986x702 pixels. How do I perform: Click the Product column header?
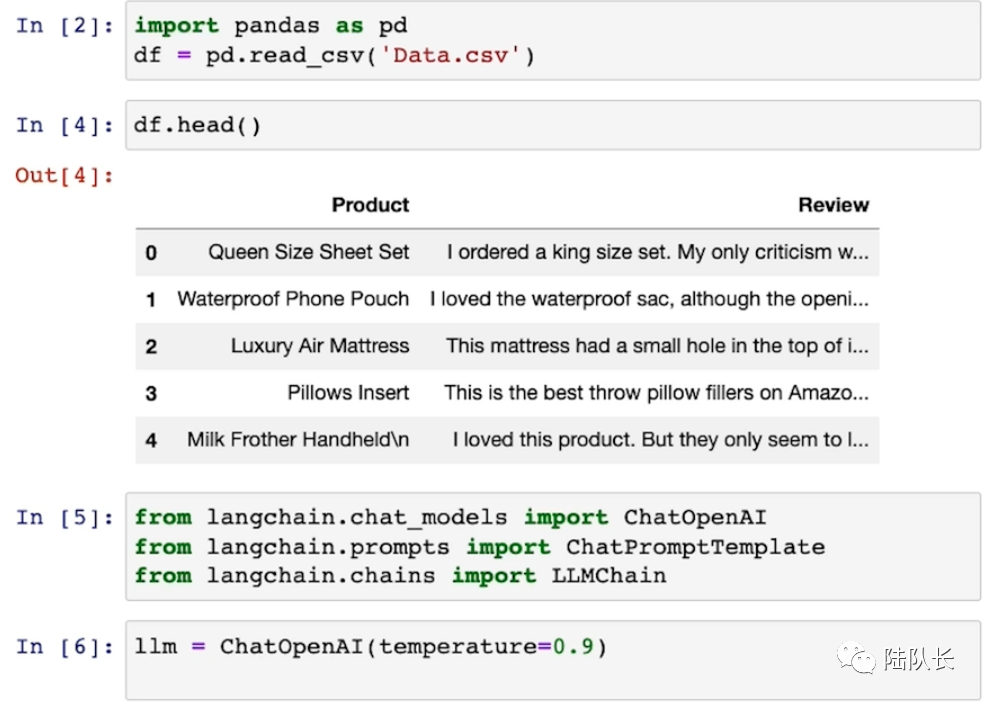[370, 205]
